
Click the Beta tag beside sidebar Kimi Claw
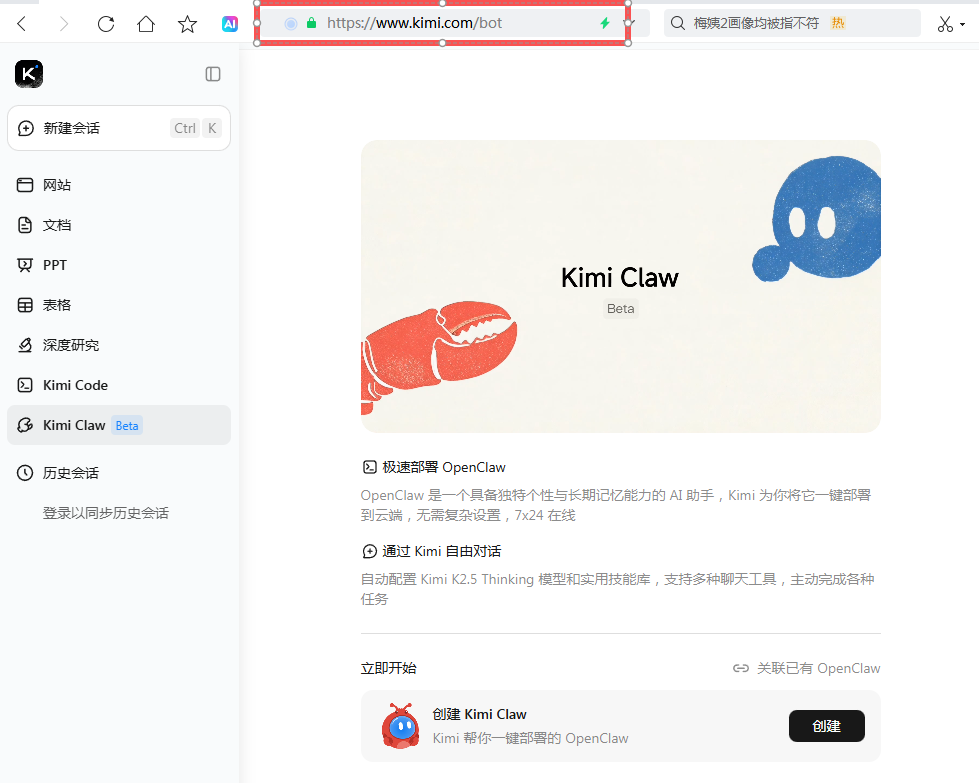127,426
